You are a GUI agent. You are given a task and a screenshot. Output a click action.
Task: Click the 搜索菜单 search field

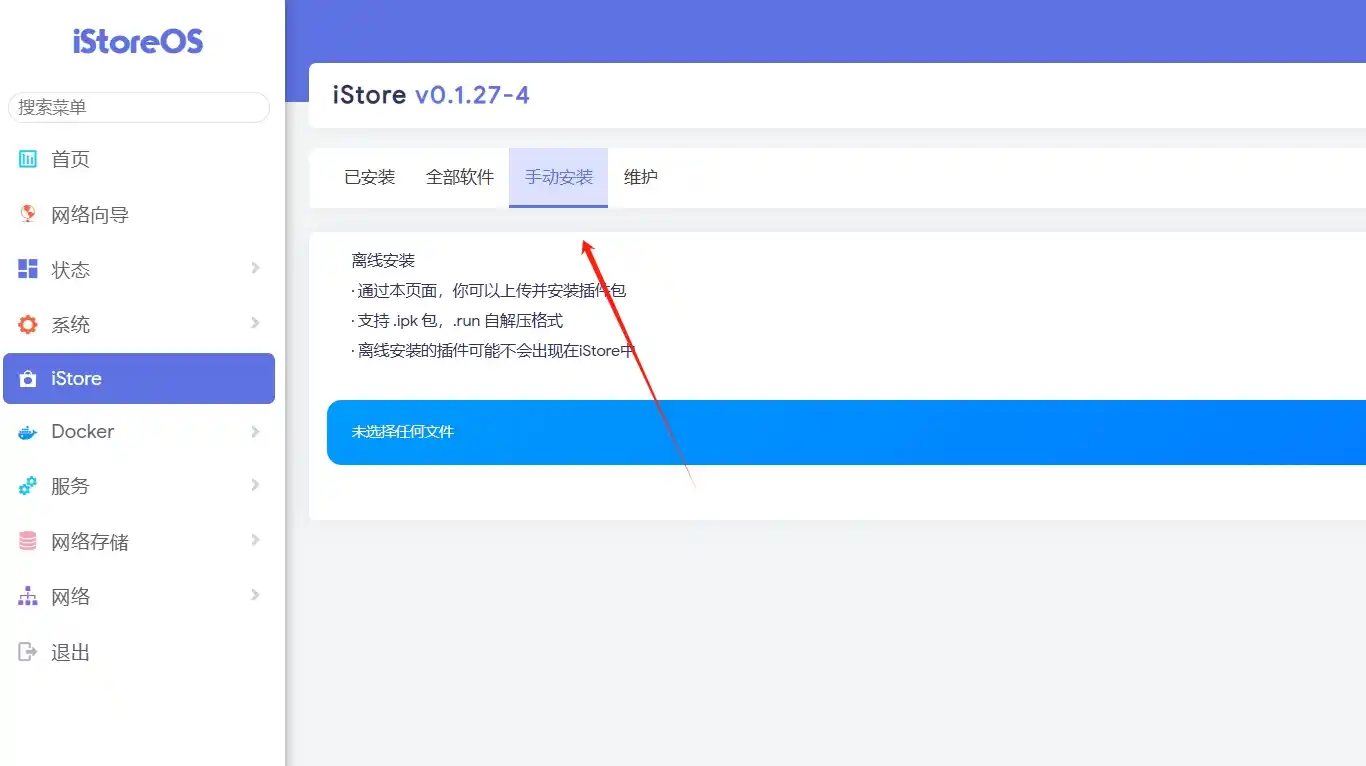139,107
